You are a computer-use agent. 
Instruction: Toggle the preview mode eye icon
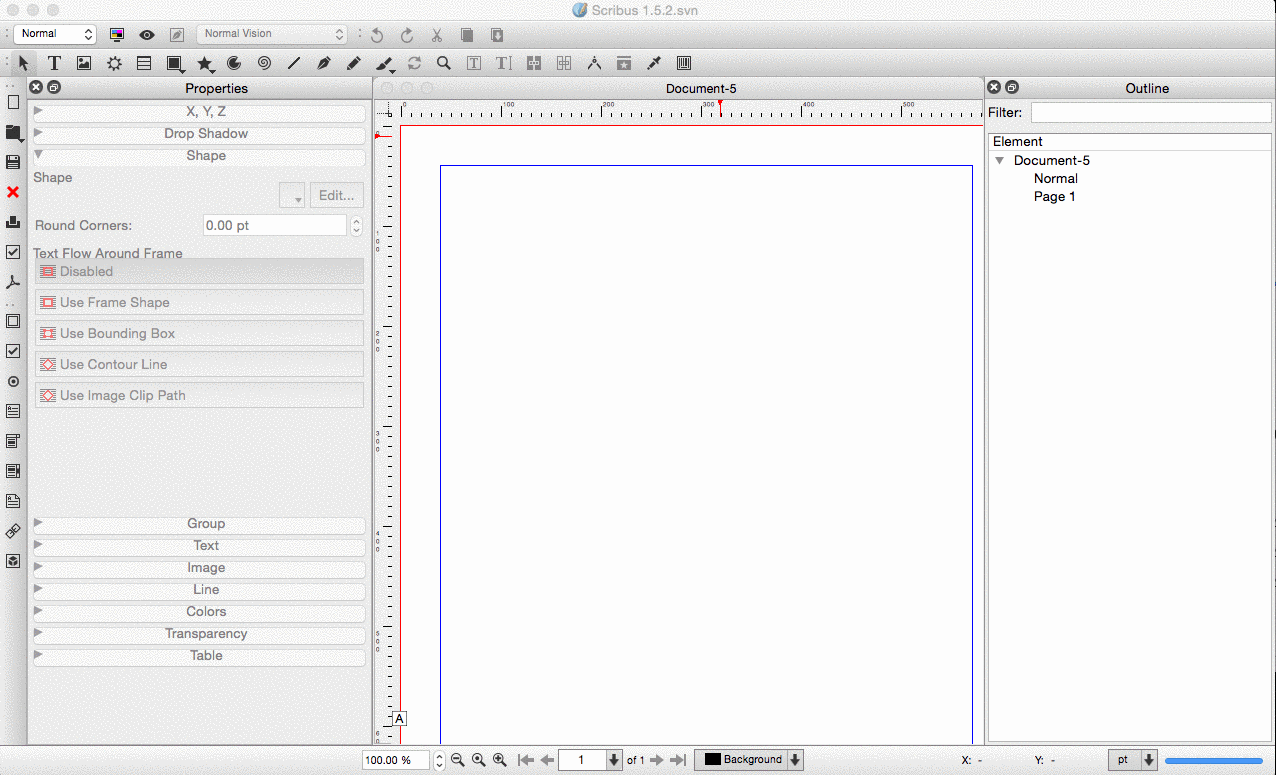[147, 34]
